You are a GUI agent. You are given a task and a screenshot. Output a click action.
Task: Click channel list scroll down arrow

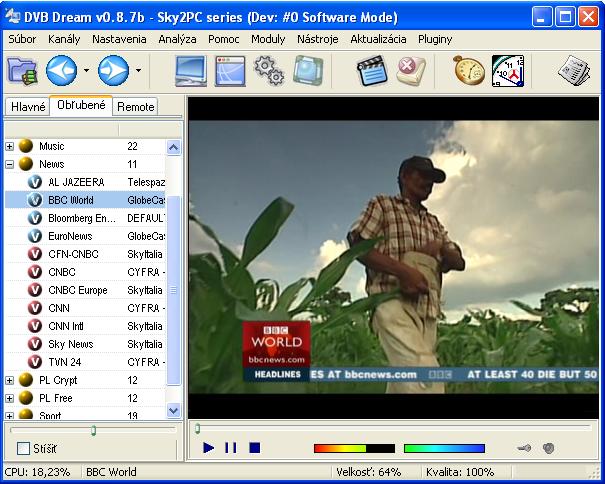[x=174, y=410]
